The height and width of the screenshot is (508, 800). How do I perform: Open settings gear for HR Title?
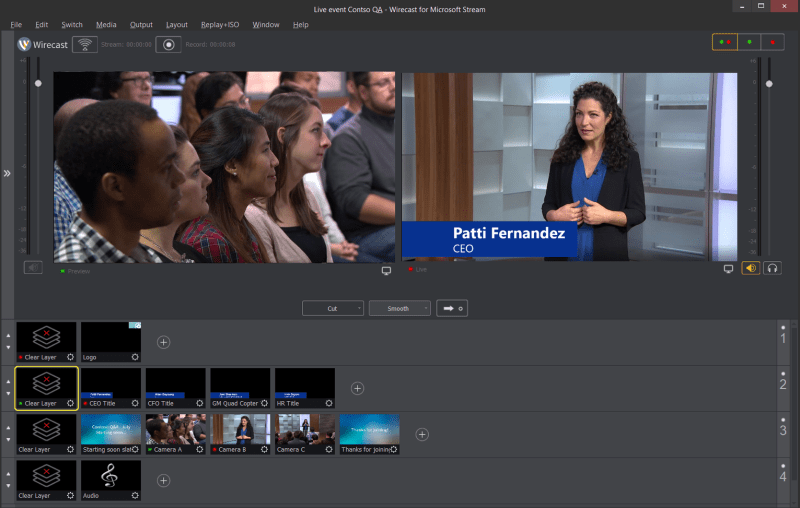pyautogui.click(x=329, y=403)
